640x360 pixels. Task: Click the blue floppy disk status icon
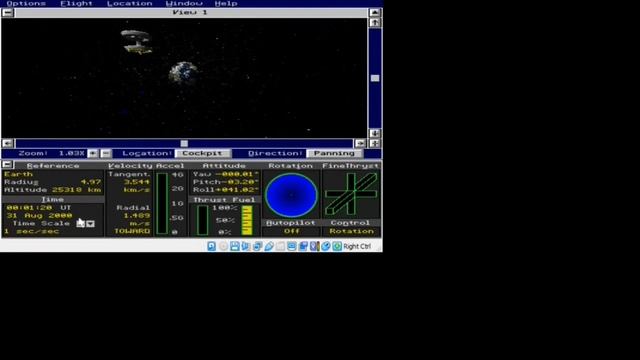click(234, 246)
